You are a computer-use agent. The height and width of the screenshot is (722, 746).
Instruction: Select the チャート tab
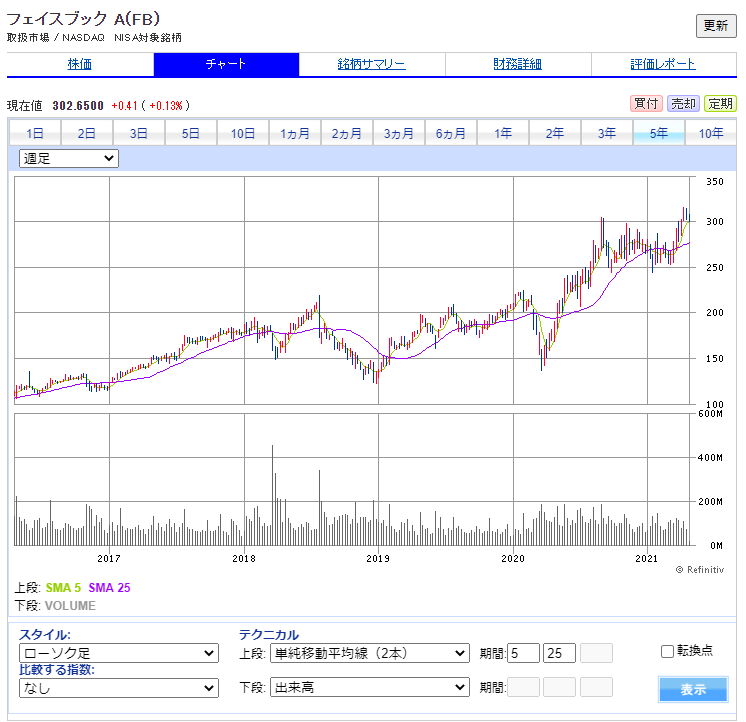pyautogui.click(x=226, y=64)
